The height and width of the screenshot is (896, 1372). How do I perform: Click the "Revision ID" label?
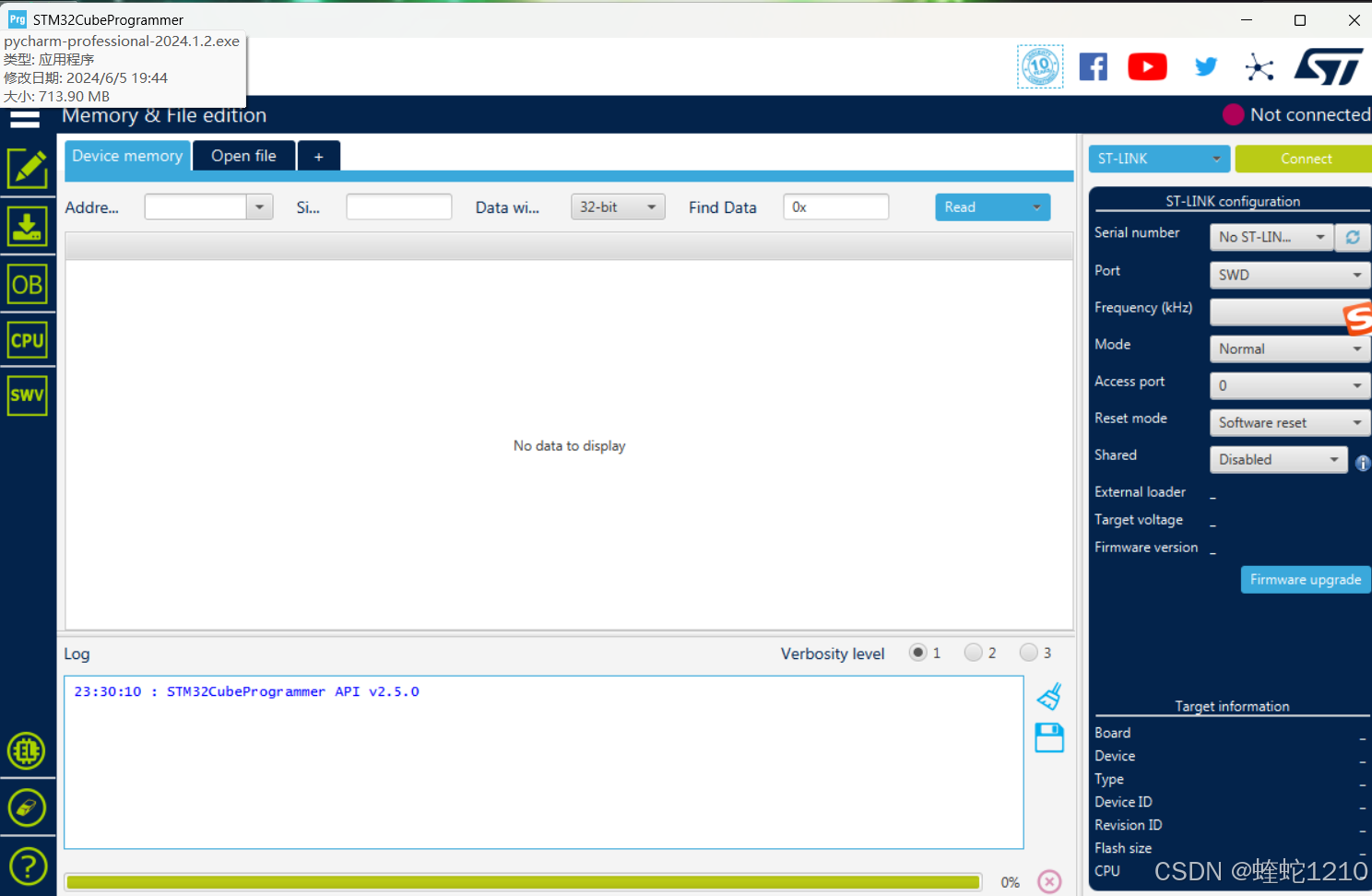[1129, 825]
